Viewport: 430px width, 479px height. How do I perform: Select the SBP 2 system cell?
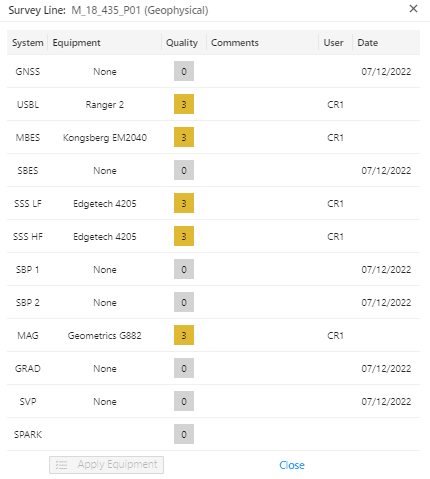click(28, 302)
